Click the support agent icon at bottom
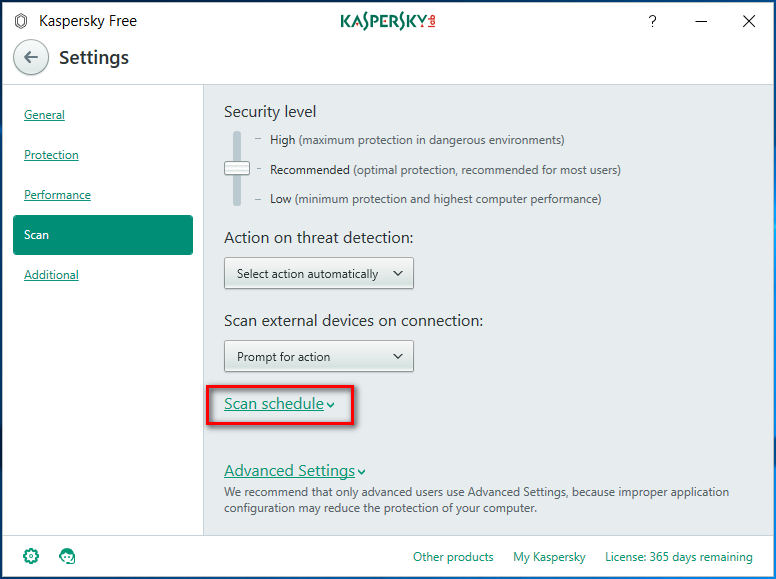776x579 pixels. click(x=68, y=556)
